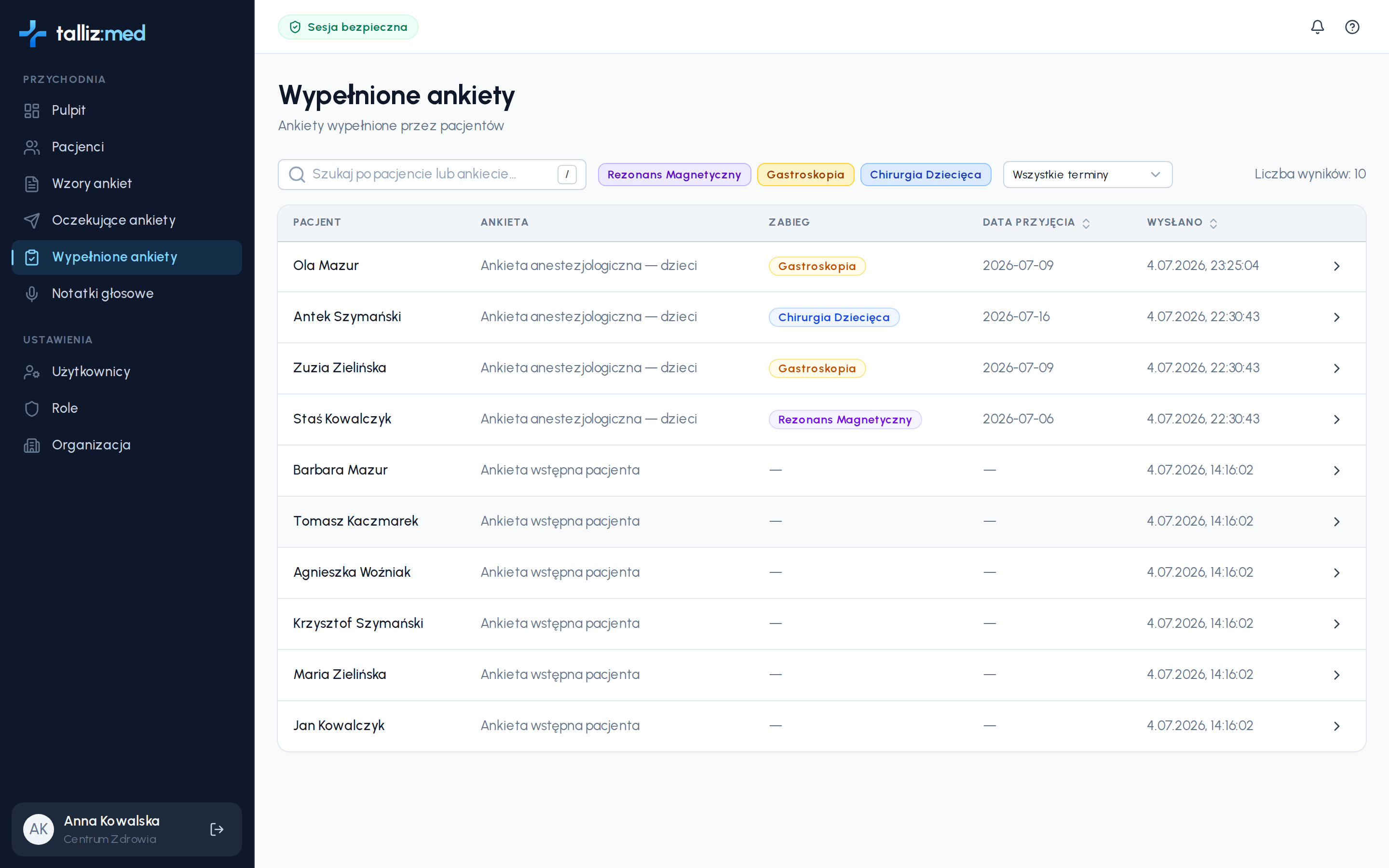This screenshot has width=1389, height=868.
Task: Click Ankieta anestezjologiczna for Staś Kowalczyk
Action: 588,419
